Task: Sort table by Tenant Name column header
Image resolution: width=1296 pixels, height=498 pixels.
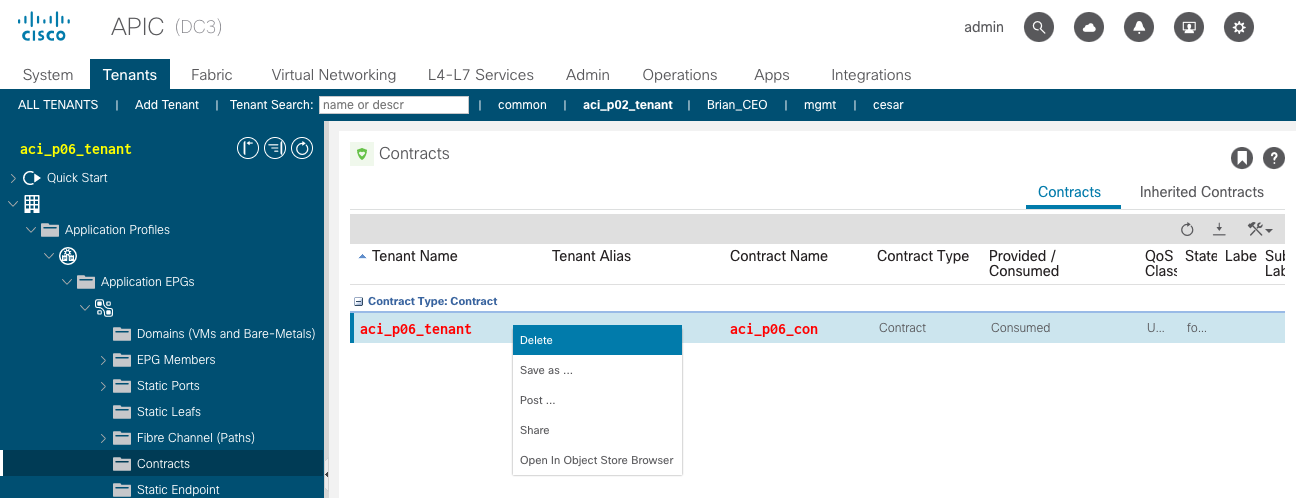Action: tap(414, 256)
